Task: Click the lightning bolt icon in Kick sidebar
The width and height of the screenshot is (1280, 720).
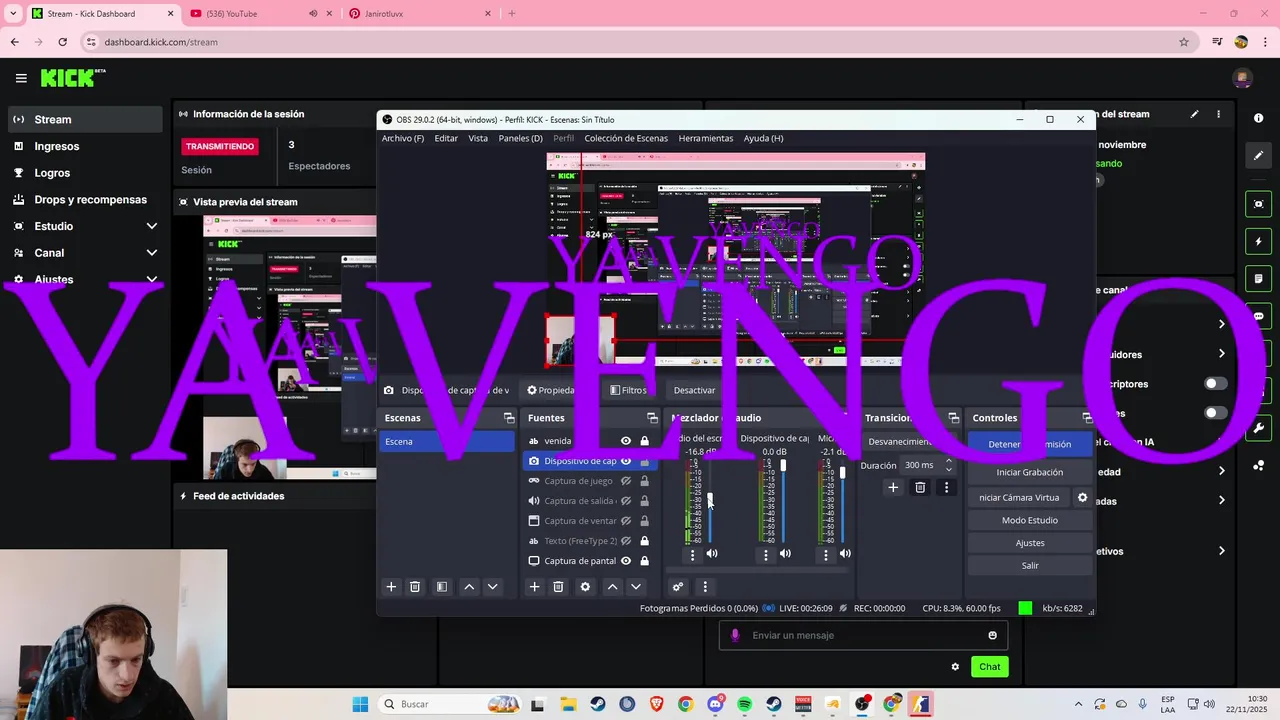Action: click(1258, 242)
